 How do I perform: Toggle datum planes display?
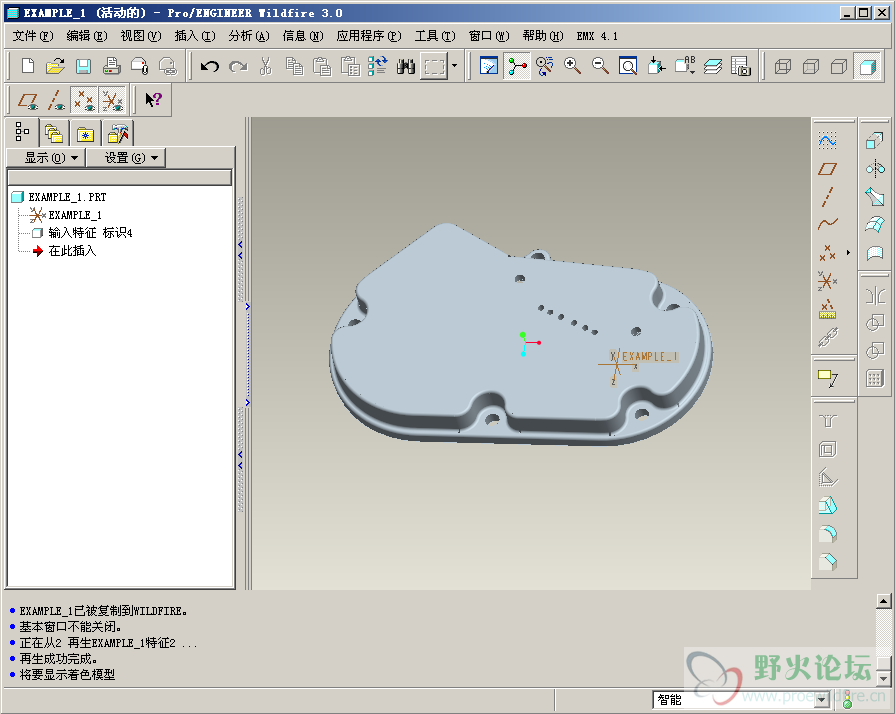(x=27, y=100)
